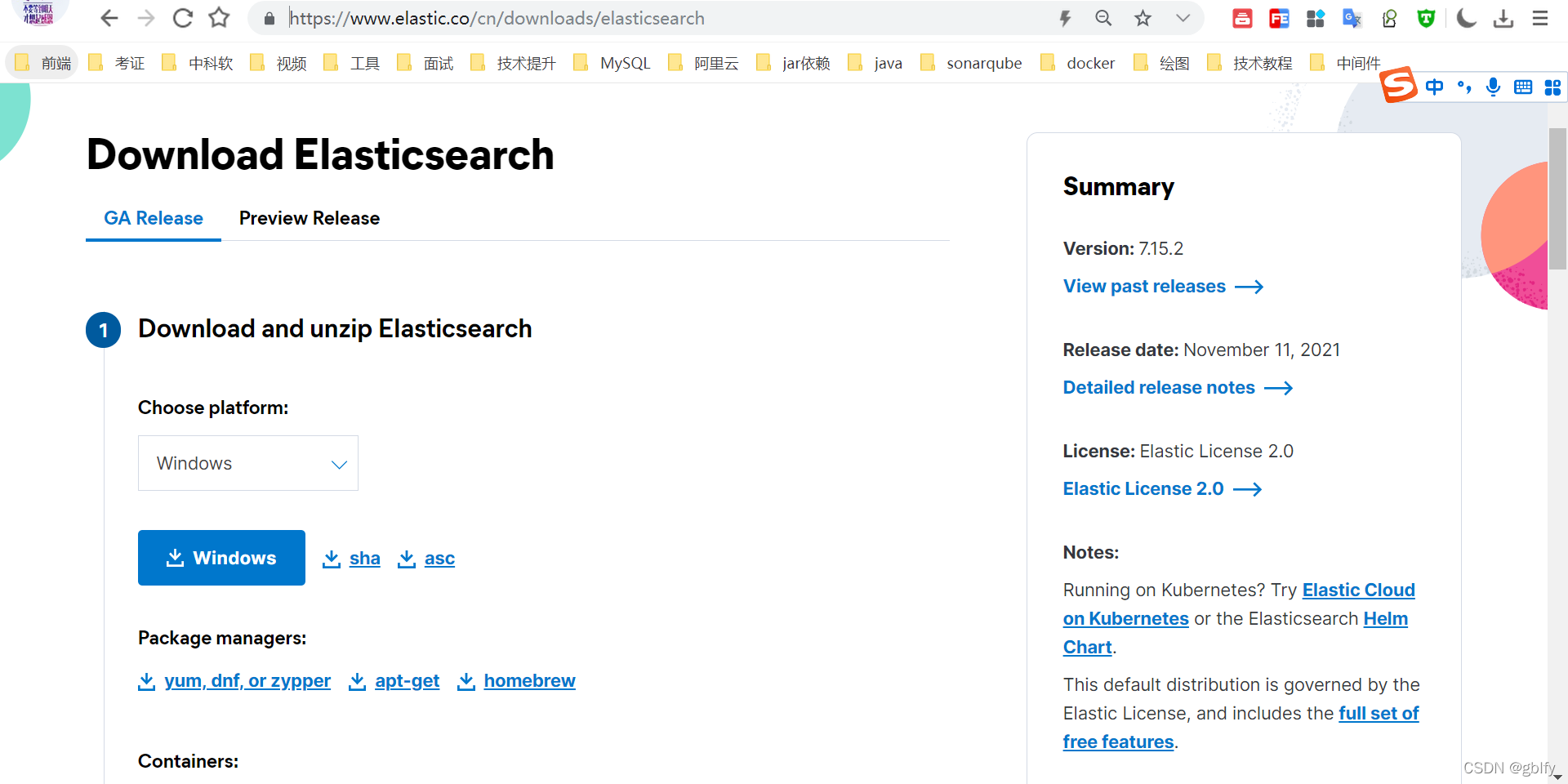Switch to the Preview Release tab

pyautogui.click(x=310, y=218)
